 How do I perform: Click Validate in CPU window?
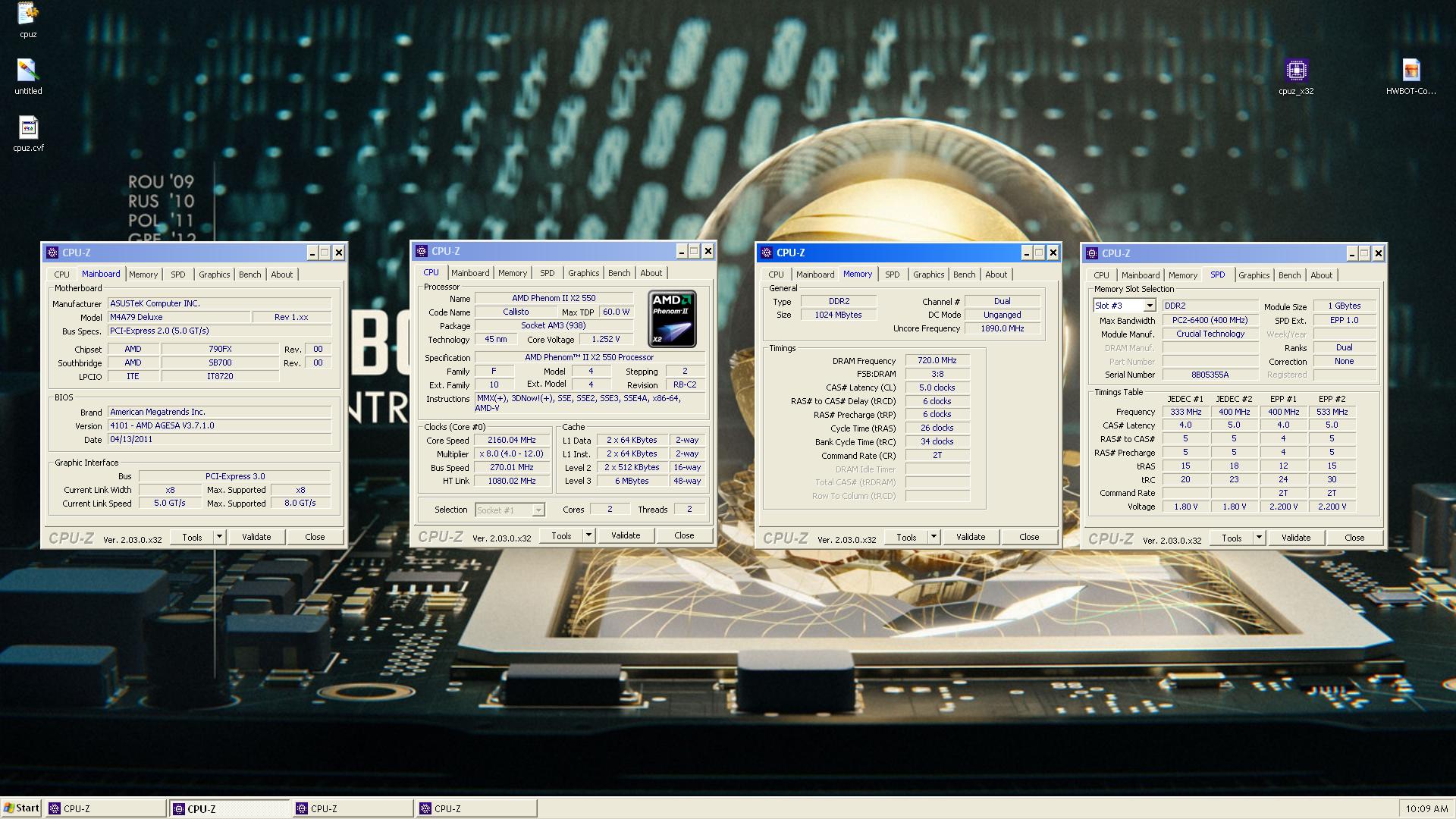pos(626,535)
